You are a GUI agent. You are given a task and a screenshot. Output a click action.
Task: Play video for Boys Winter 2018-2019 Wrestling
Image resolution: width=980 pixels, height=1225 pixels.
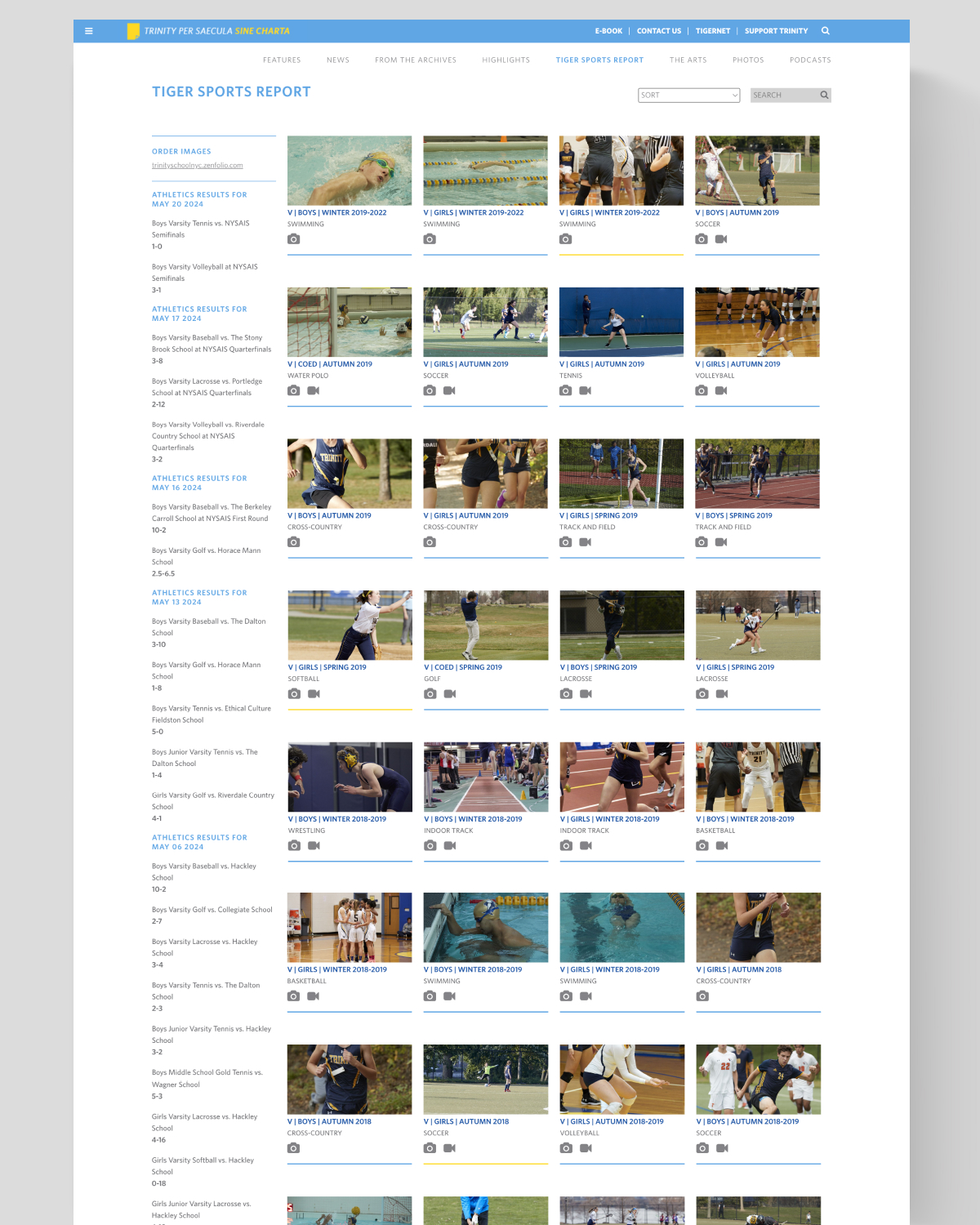click(314, 846)
